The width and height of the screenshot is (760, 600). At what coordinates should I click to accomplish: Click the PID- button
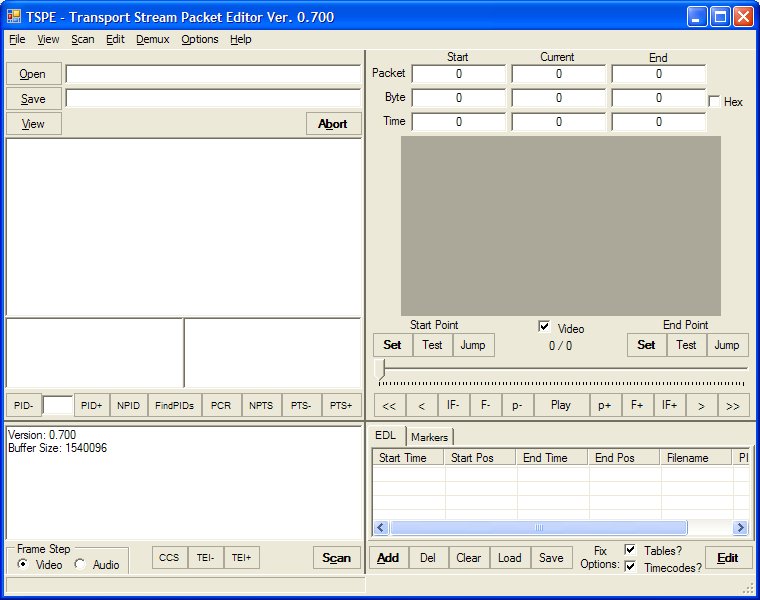click(x=24, y=405)
